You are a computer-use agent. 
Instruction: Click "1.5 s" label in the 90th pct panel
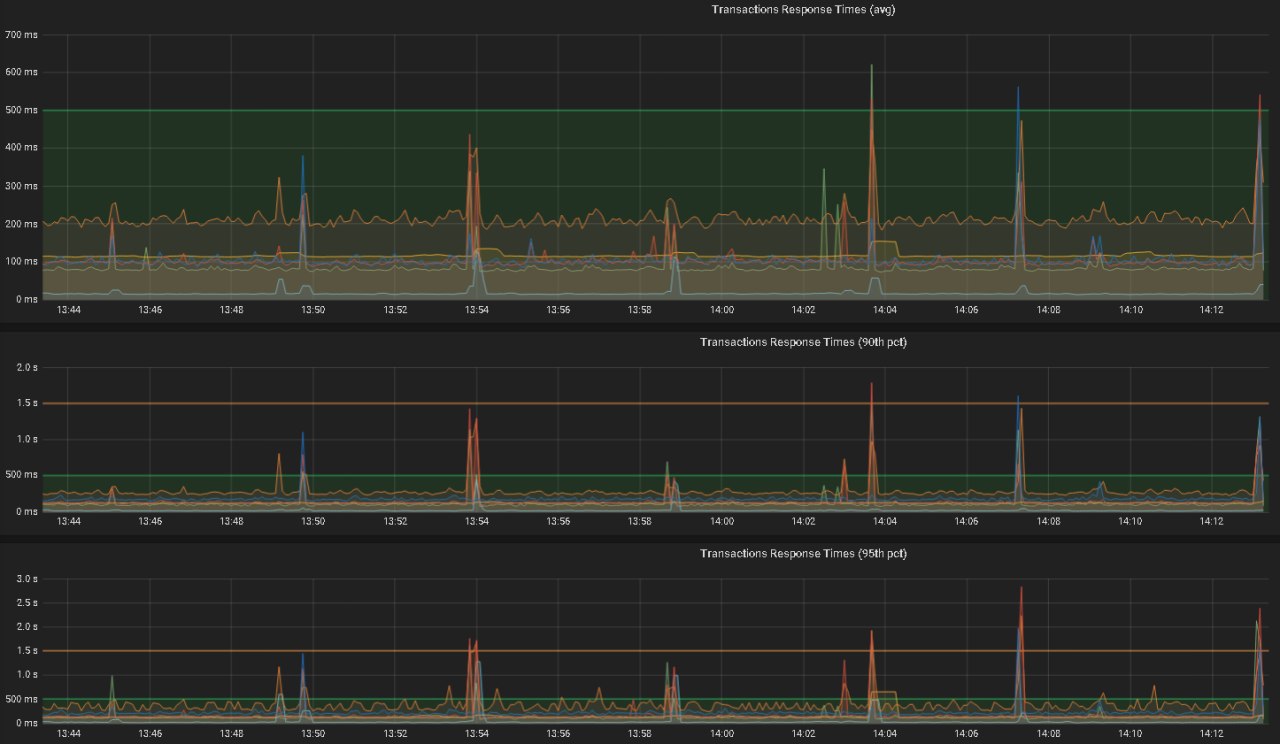pos(27,403)
